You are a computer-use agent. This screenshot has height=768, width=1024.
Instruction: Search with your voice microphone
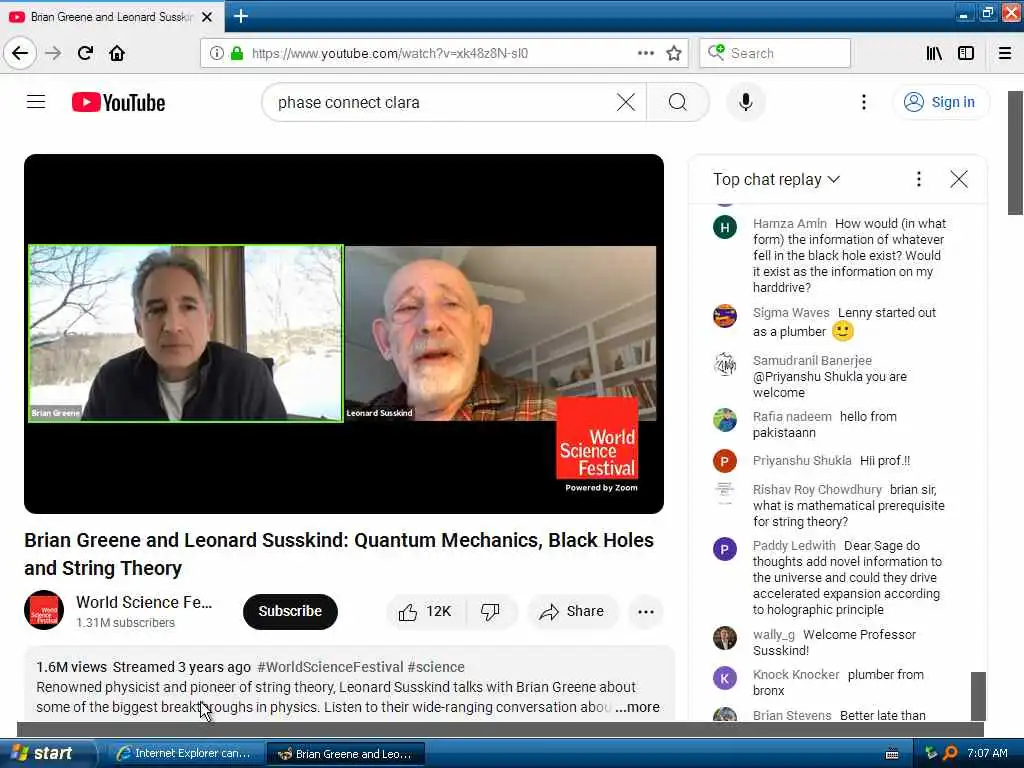coord(746,102)
